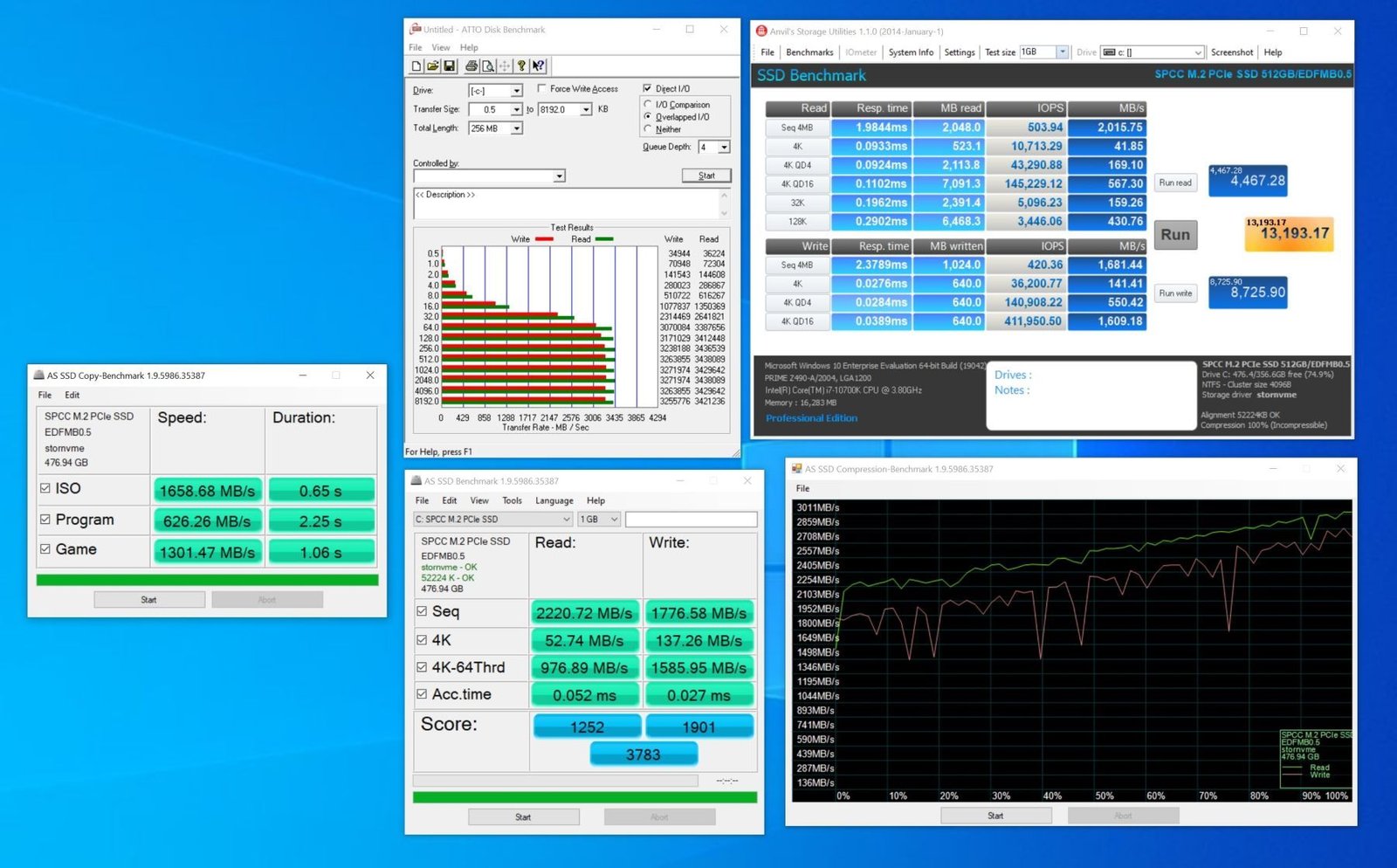Open the Benchmarks menu in Anvil
The width and height of the screenshot is (1397, 868).
[x=809, y=52]
